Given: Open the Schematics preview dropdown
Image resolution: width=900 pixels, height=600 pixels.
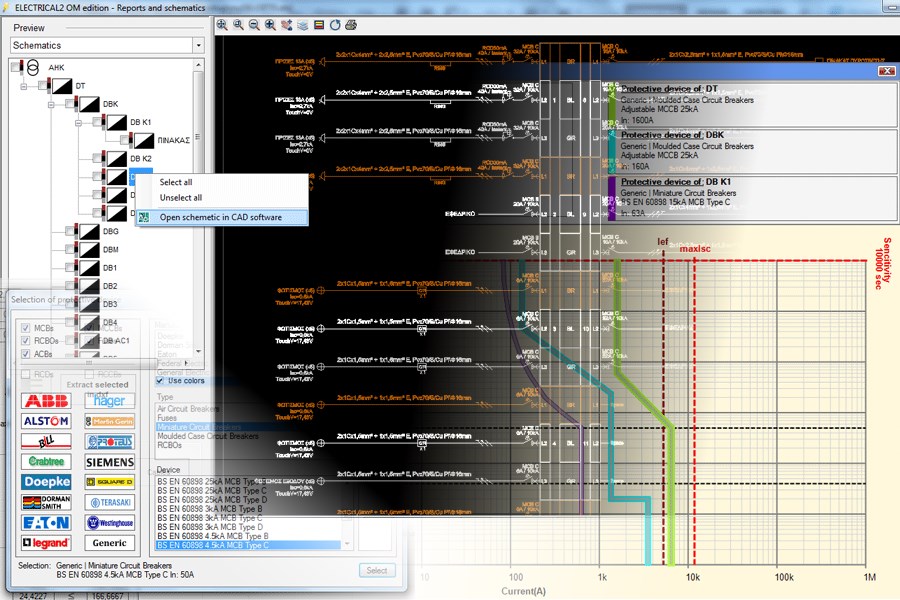Looking at the screenshot, I should pos(198,45).
